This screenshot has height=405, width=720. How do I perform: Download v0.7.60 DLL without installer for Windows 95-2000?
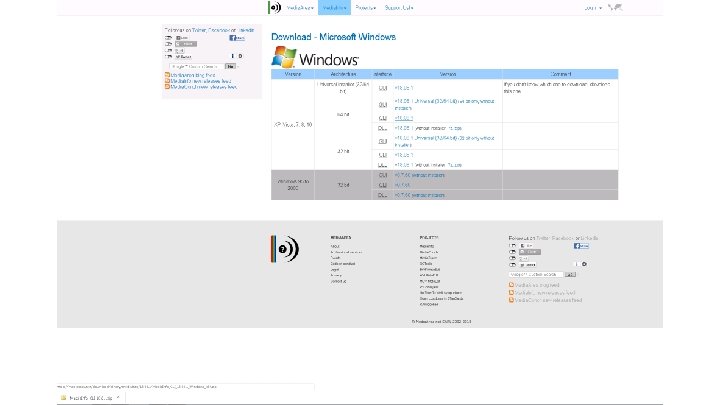[419, 195]
